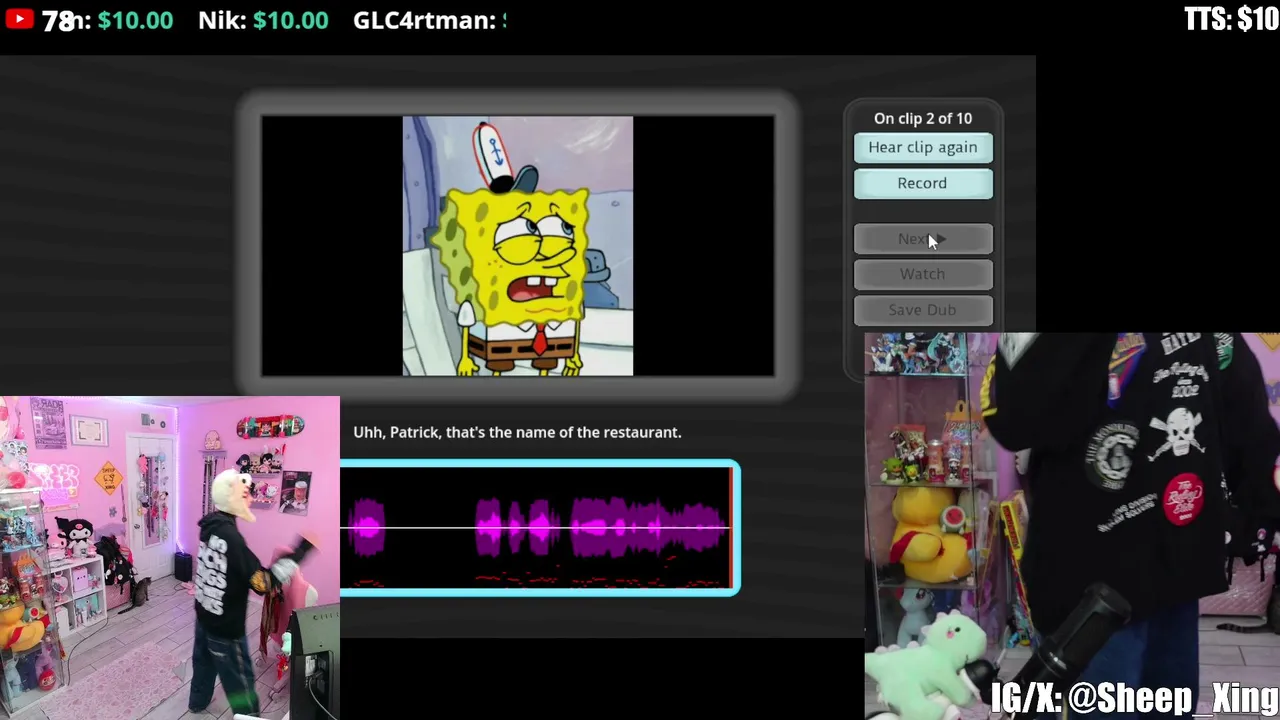The image size is (1280, 720).
Task: Start recording with the Record button
Action: (923, 183)
